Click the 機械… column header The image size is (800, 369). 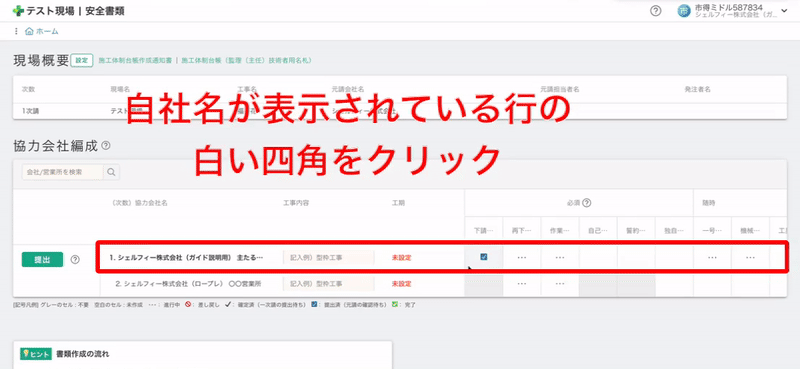(751, 231)
